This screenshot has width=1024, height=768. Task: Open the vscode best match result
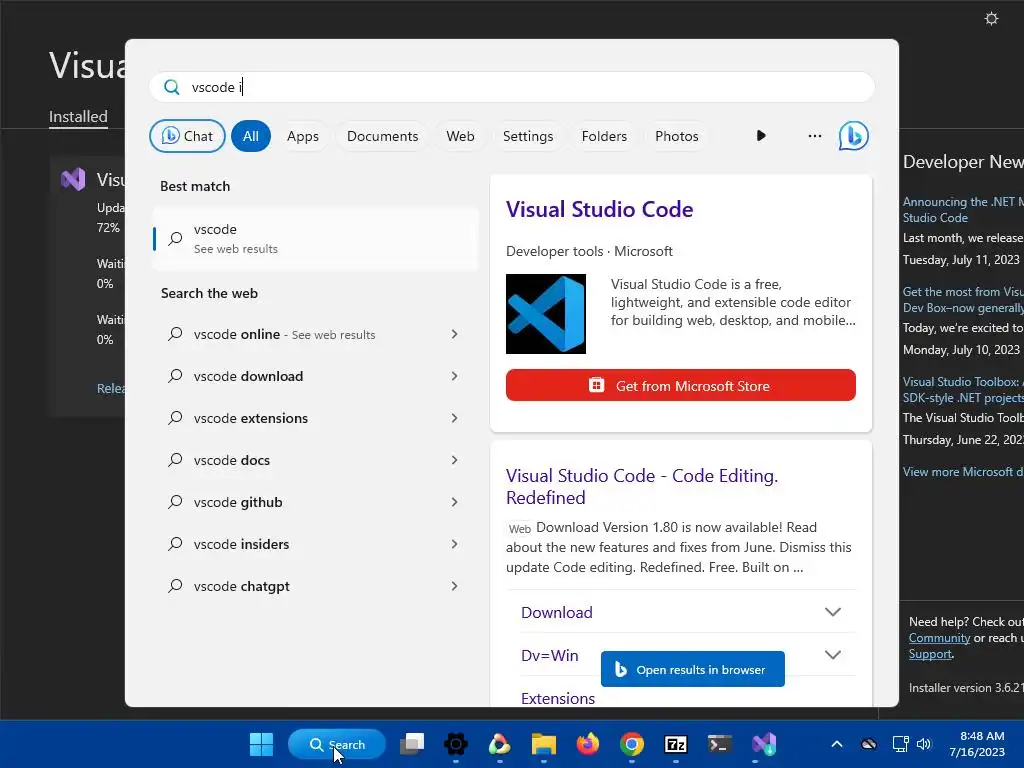click(315, 239)
